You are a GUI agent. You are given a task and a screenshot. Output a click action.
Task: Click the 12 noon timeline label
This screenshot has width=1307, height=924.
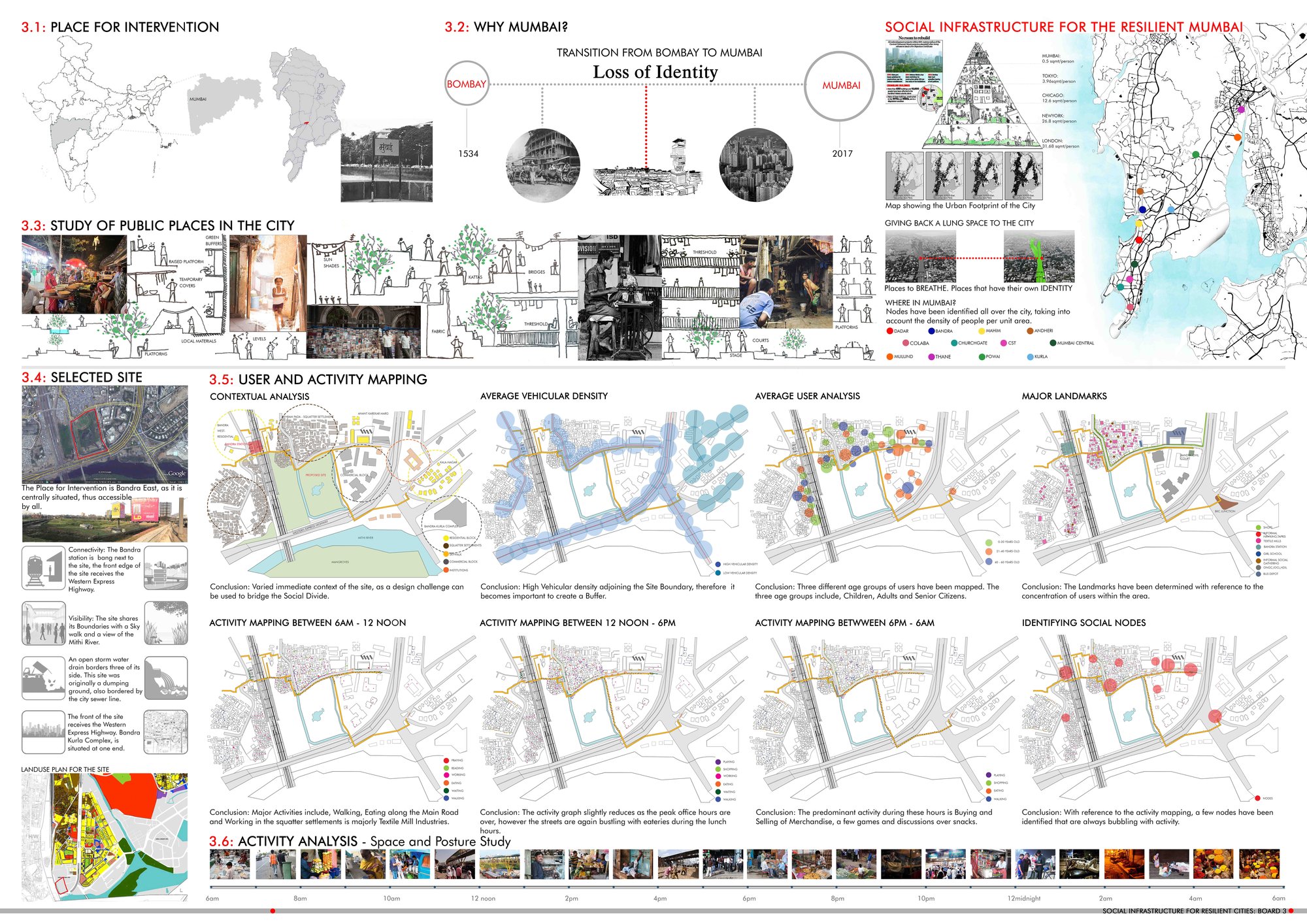click(x=483, y=899)
